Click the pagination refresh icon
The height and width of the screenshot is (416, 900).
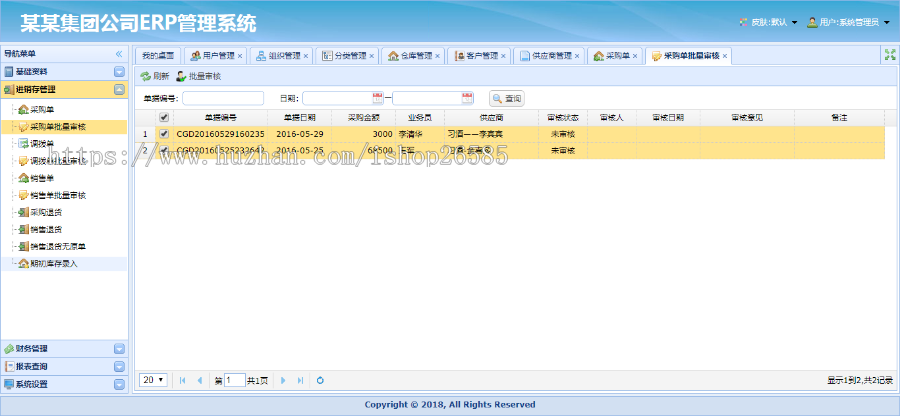[x=320, y=380]
